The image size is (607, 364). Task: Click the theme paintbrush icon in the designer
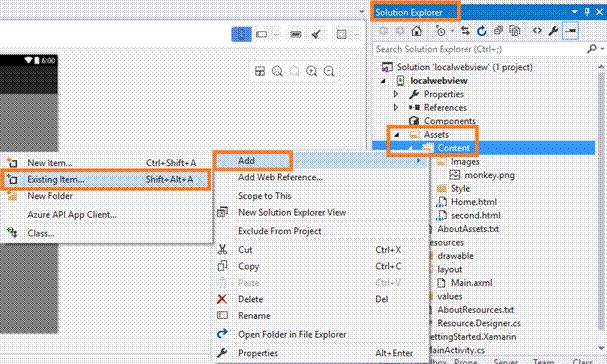[316, 34]
